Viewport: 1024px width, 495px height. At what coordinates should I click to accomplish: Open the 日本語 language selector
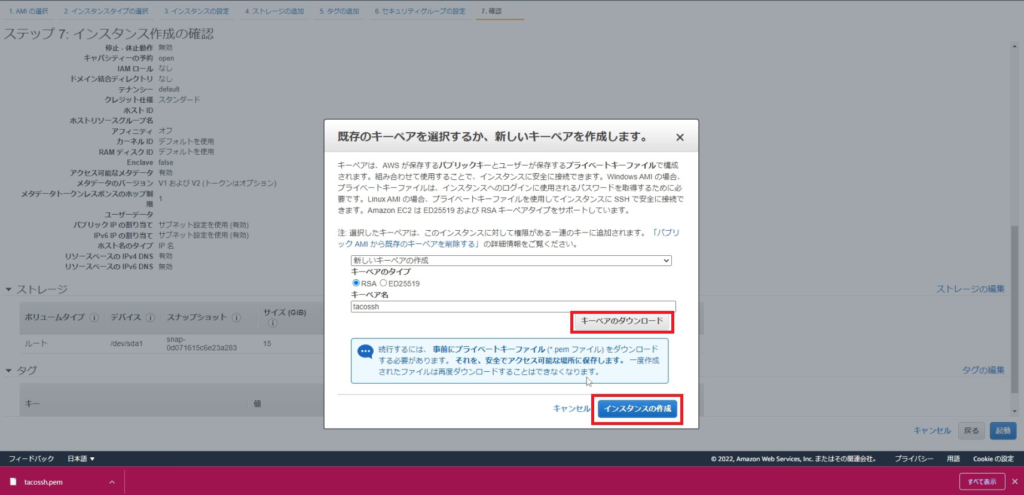pos(81,459)
